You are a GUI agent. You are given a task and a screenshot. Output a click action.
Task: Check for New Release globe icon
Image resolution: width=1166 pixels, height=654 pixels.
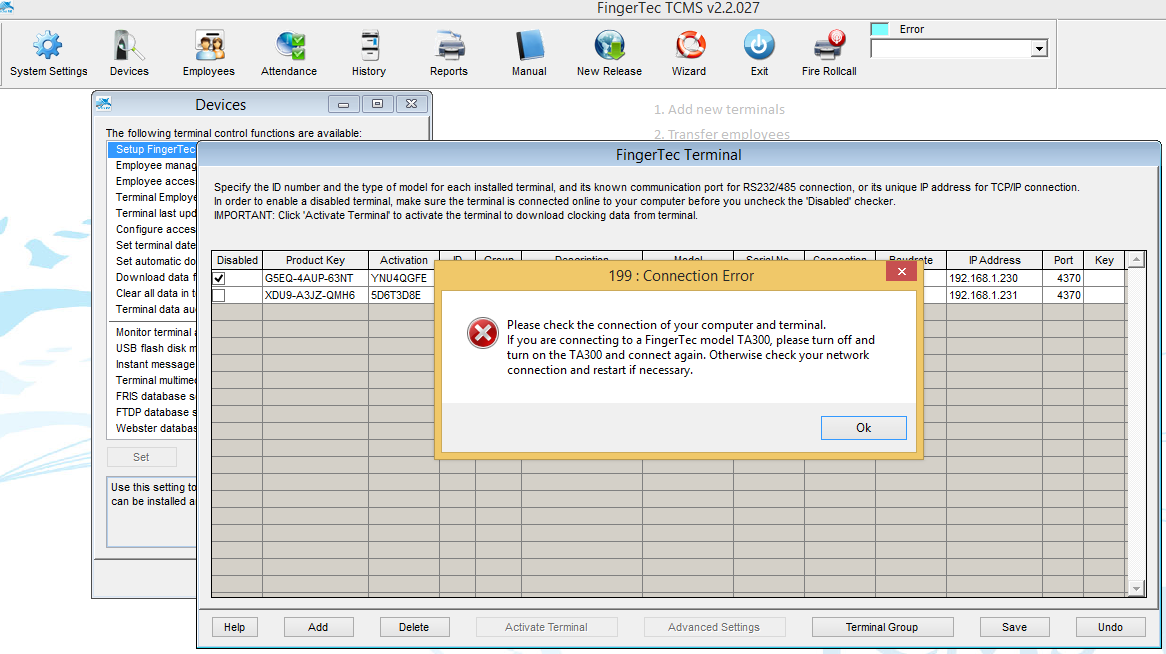click(x=609, y=54)
